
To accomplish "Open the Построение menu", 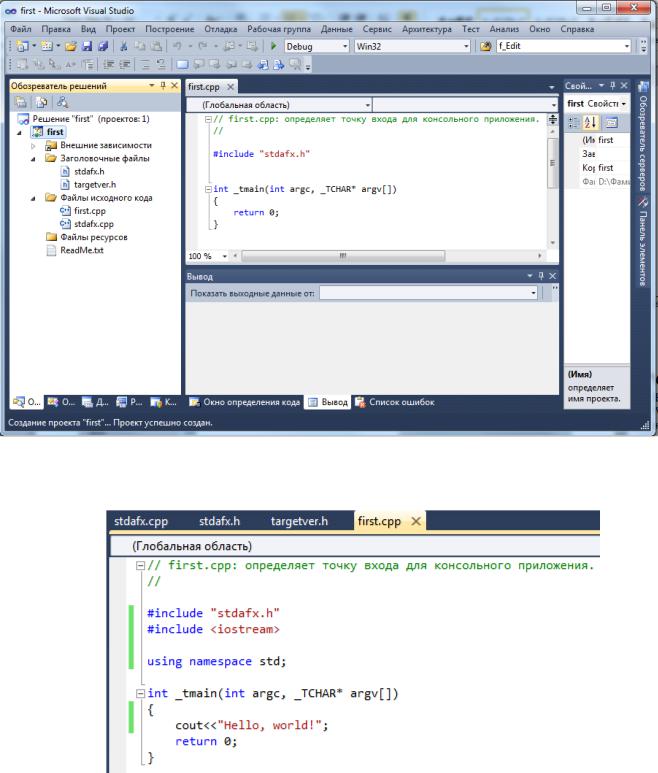I will point(170,29).
